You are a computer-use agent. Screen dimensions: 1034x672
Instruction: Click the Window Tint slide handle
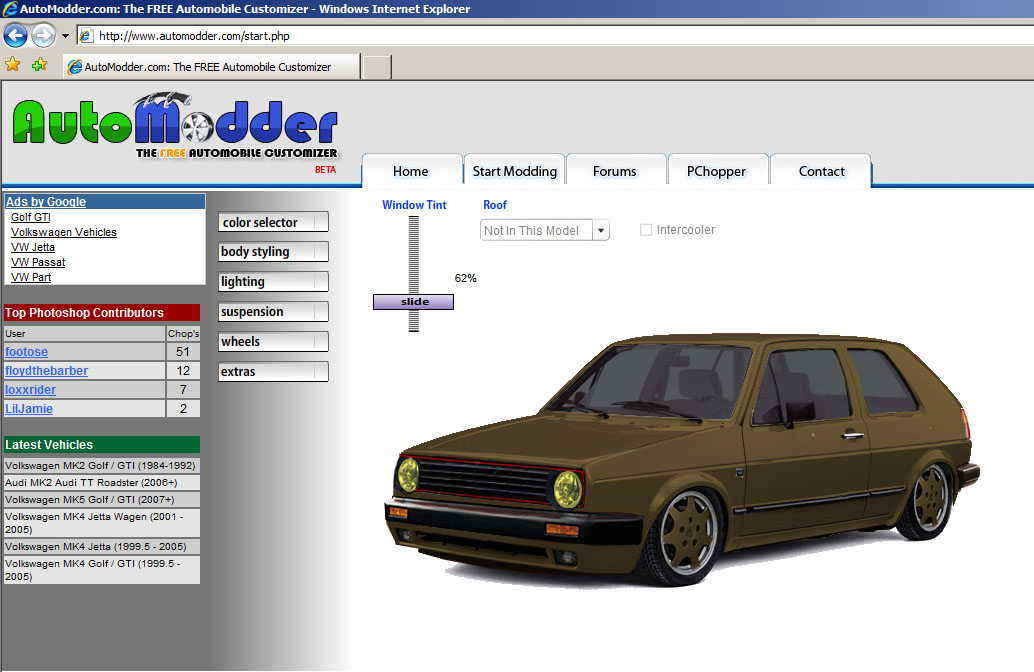(413, 302)
